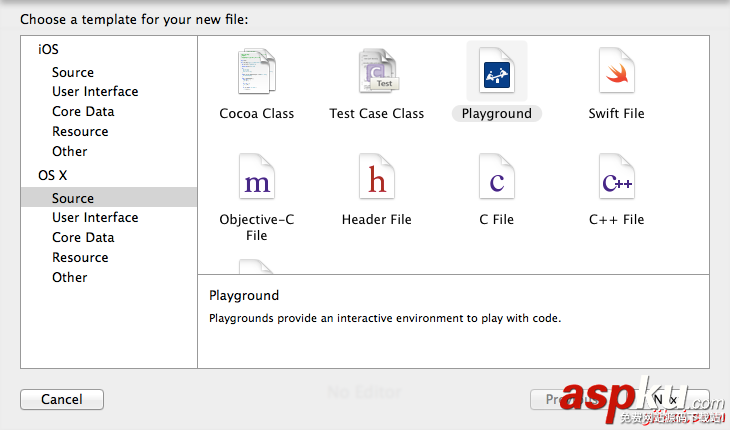The image size is (730, 430).
Task: Click the iOS category header
Action: pyautogui.click(x=48, y=49)
